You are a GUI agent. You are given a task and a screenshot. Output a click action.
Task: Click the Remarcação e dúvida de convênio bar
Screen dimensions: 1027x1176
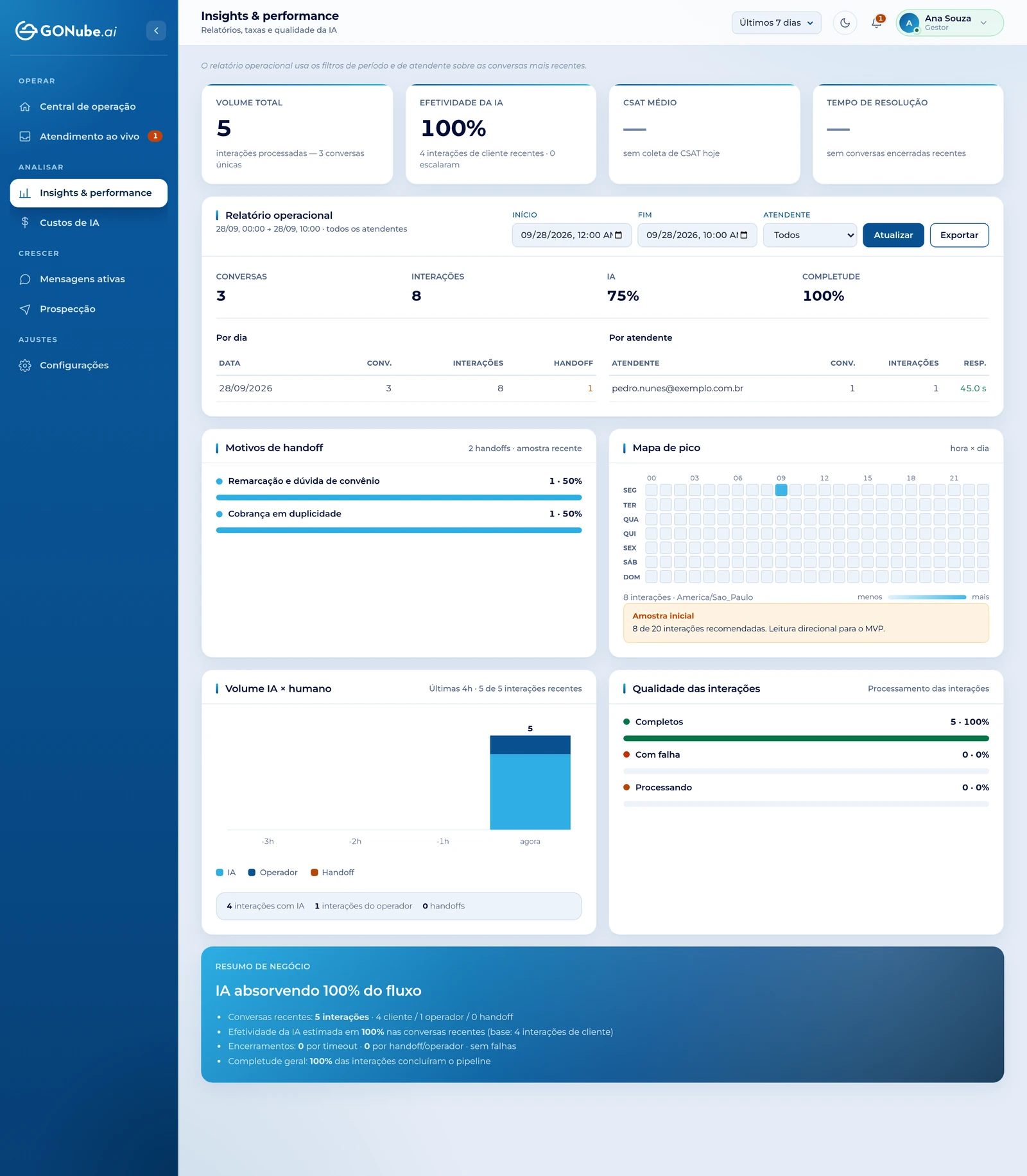tap(399, 497)
